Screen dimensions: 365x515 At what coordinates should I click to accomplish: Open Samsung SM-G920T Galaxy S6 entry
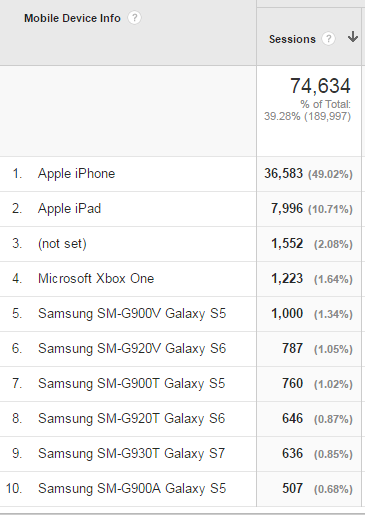[x=132, y=419]
